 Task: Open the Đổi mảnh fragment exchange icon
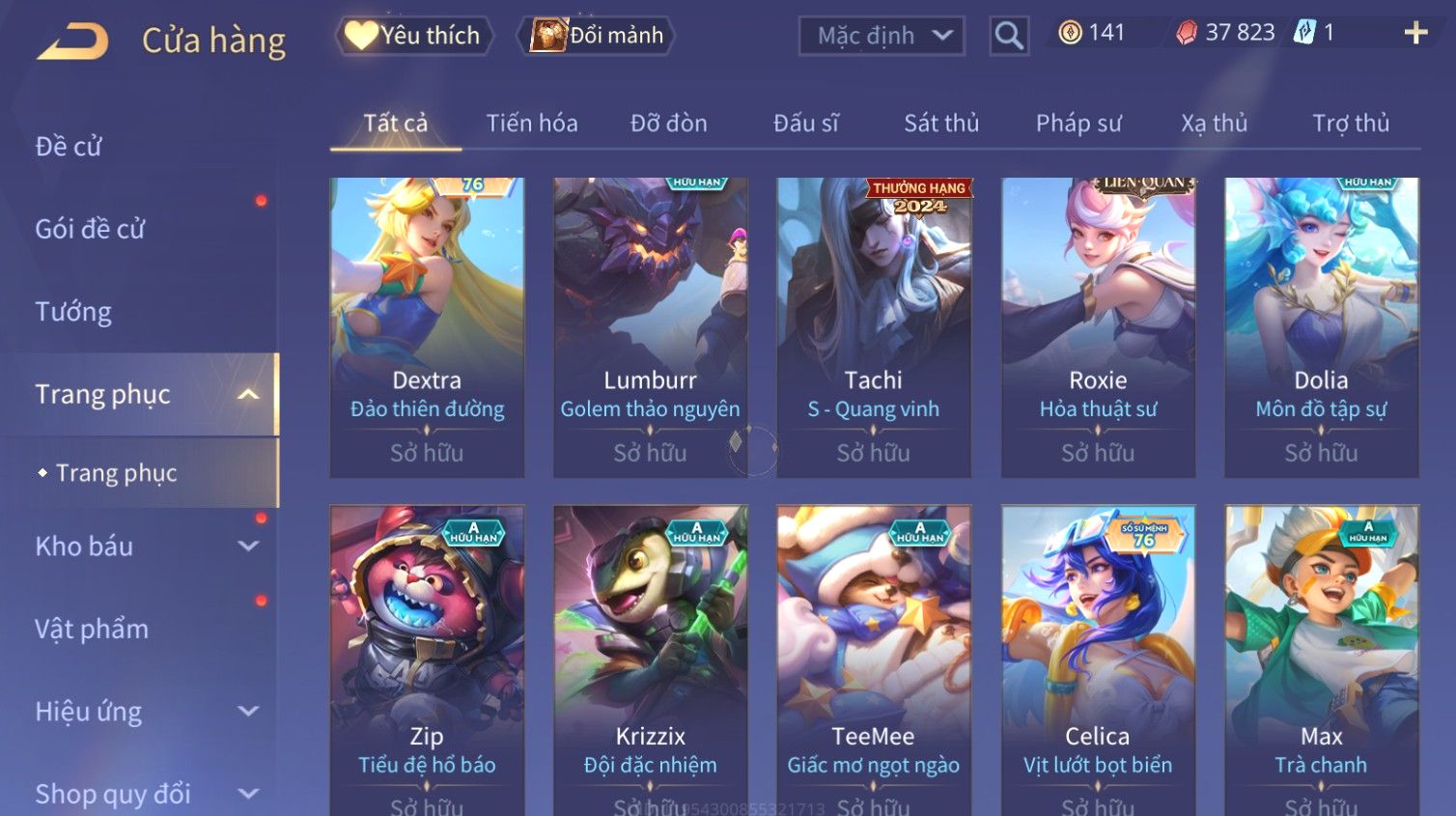point(547,36)
